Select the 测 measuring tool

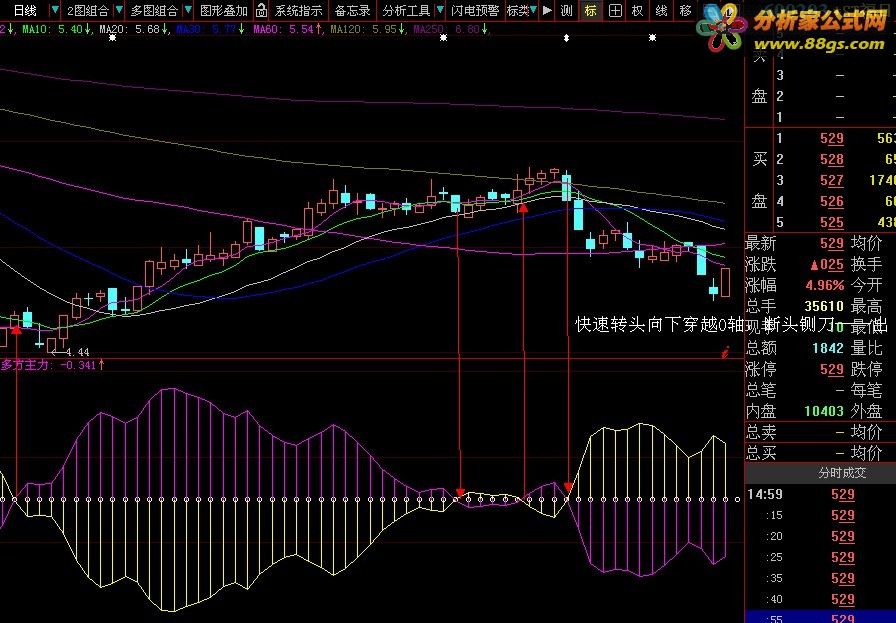tap(566, 10)
